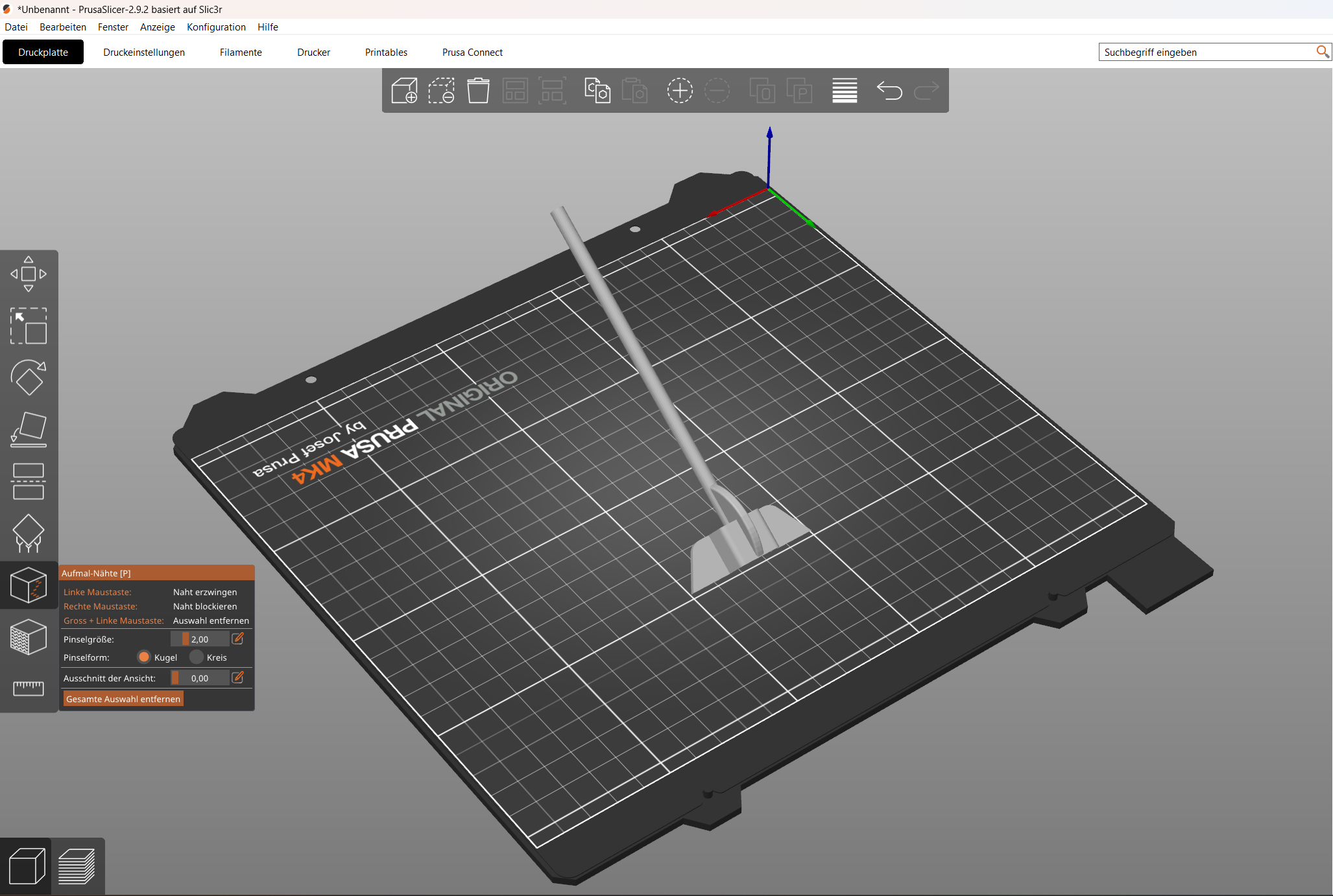The height and width of the screenshot is (896, 1333).
Task: Click the Undo arrow icon
Action: [889, 91]
